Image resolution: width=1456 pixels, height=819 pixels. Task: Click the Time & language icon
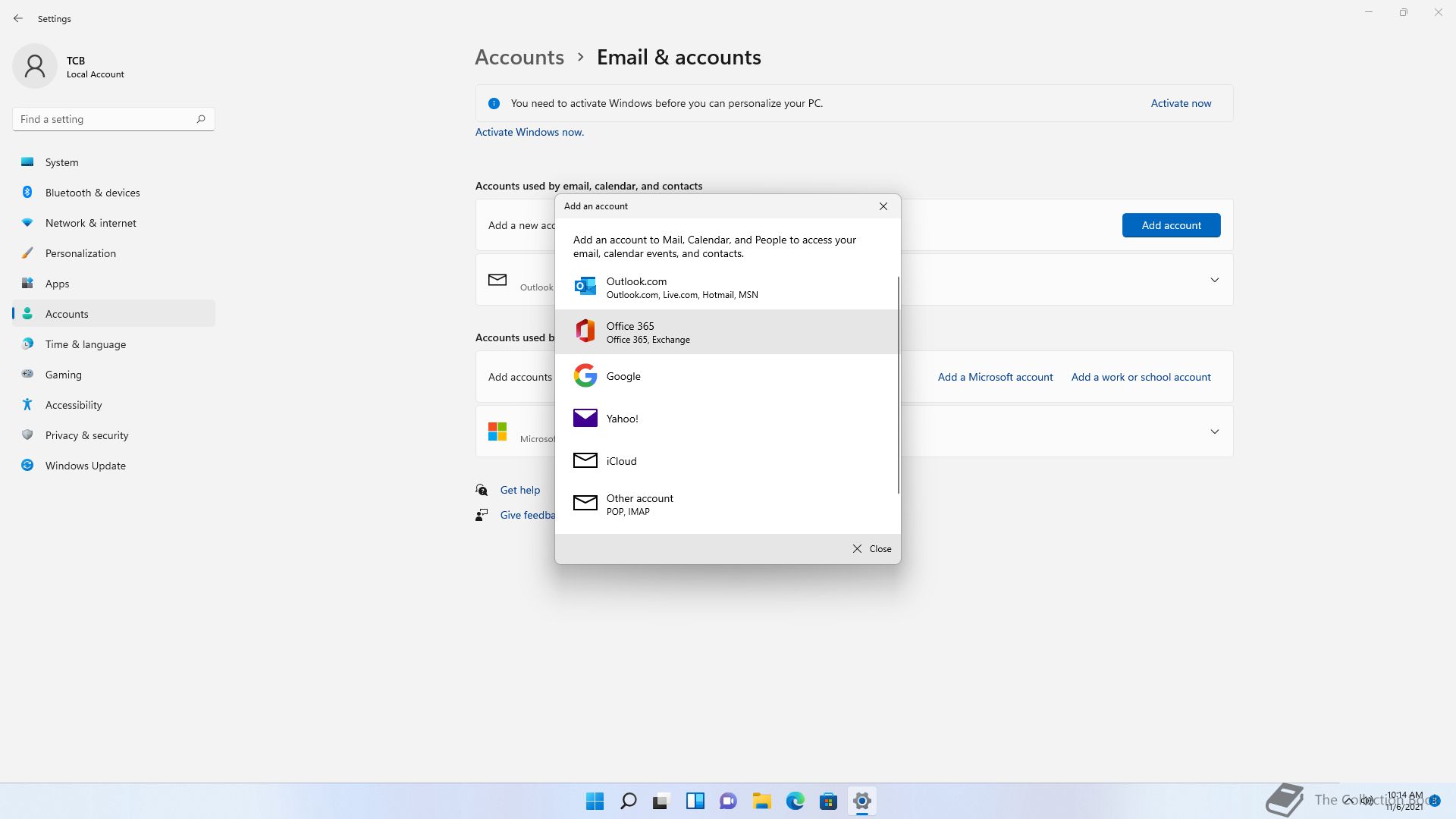coord(27,344)
